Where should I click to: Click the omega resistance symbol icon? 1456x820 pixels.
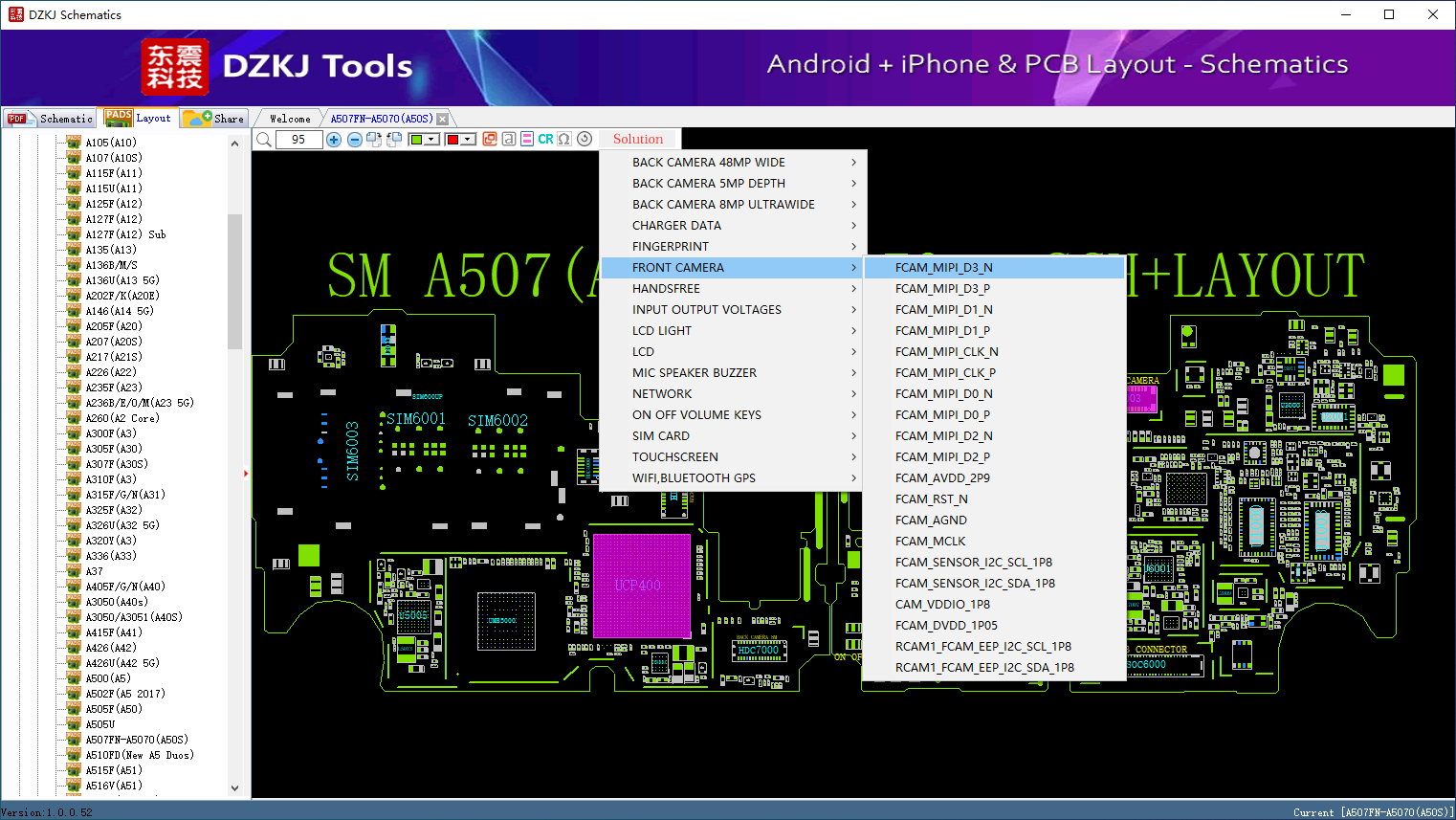coord(564,139)
